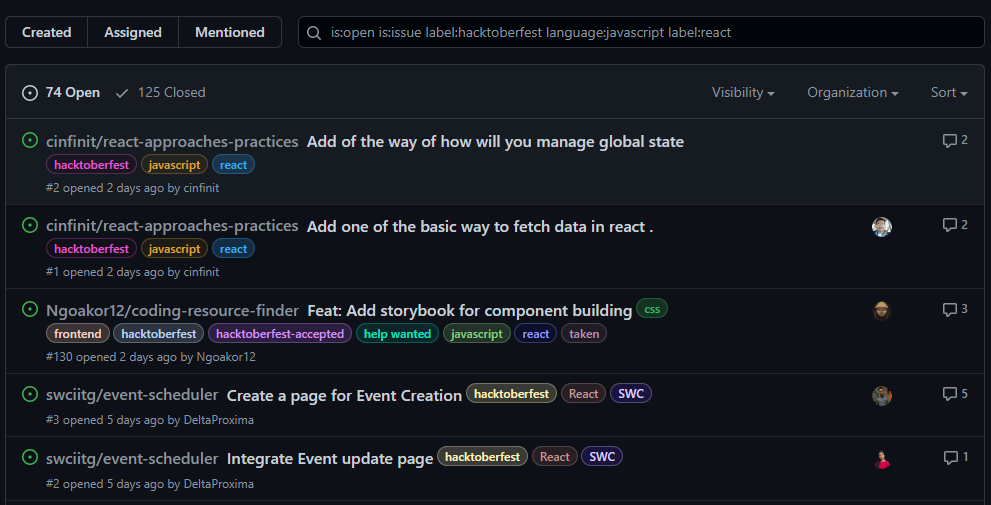The height and width of the screenshot is (505, 991).
Task: Click the taken label
Action: coord(584,334)
